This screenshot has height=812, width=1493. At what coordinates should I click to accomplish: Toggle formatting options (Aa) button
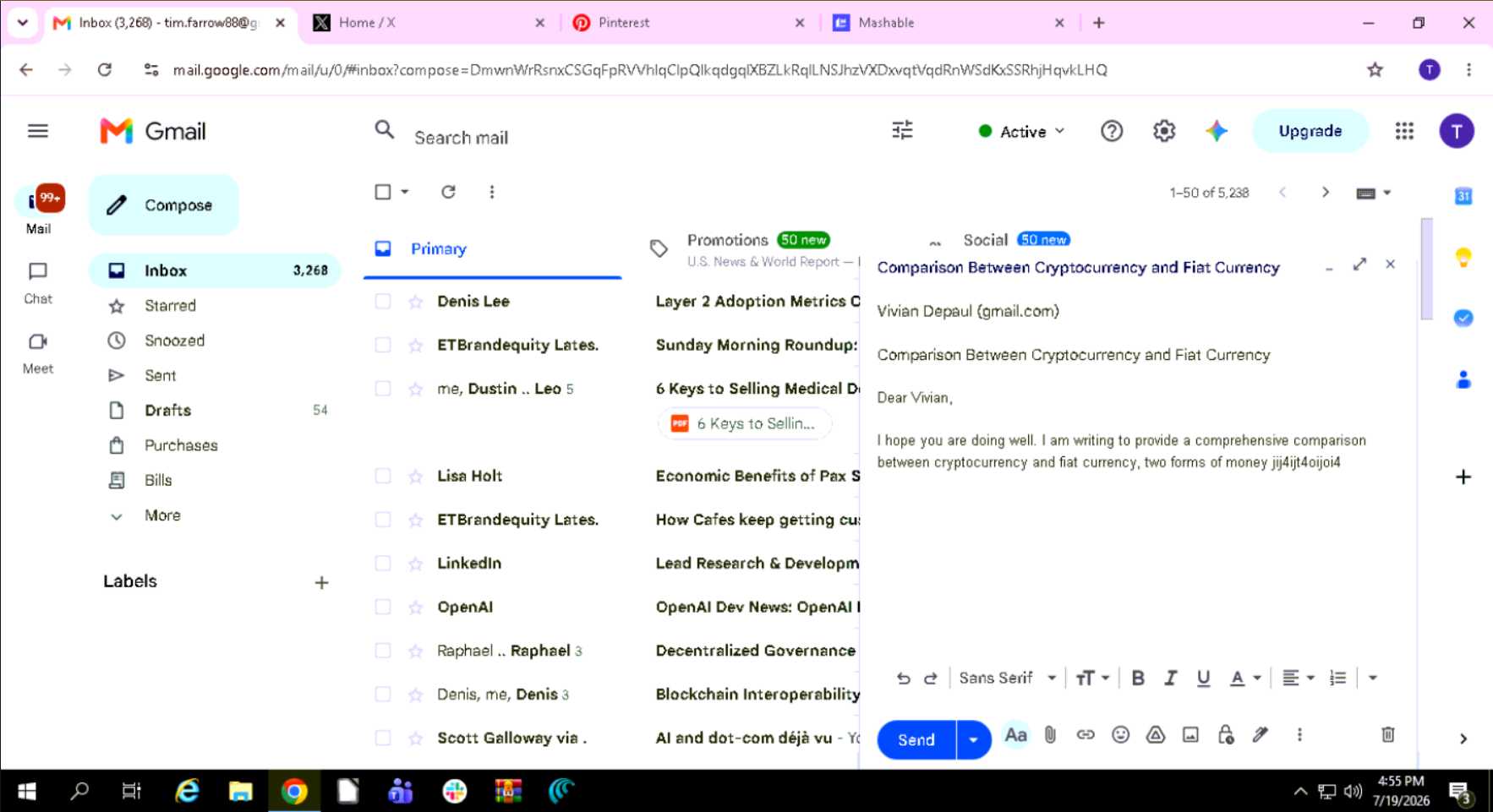1015,735
